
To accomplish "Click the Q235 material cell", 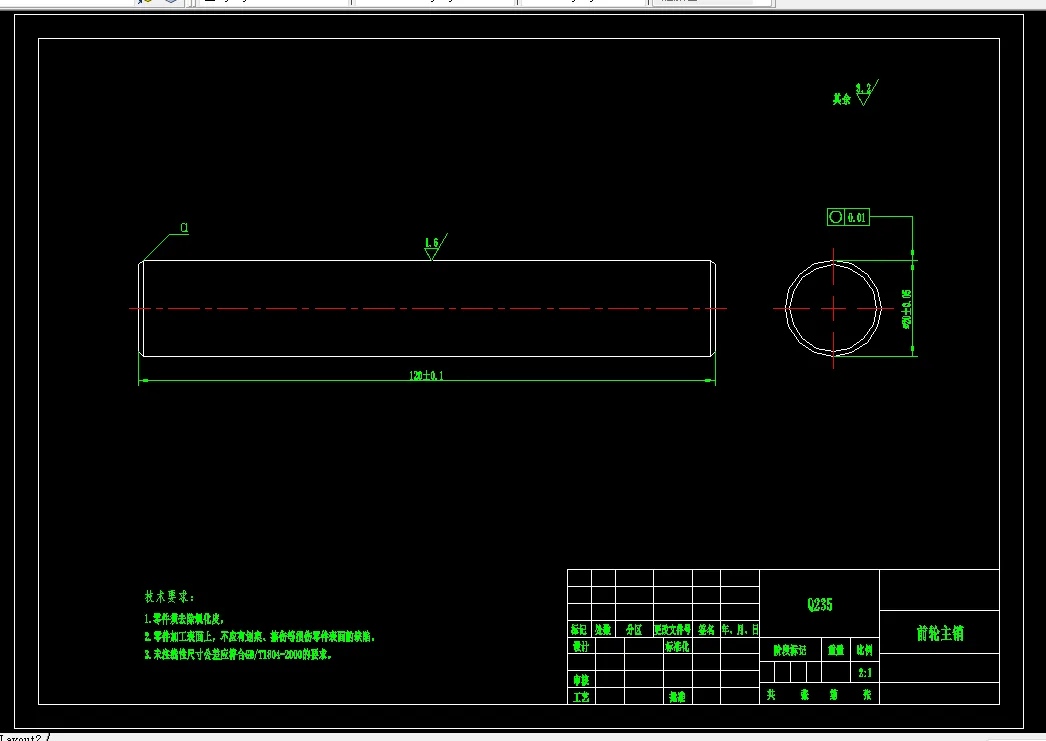I will (x=819, y=605).
